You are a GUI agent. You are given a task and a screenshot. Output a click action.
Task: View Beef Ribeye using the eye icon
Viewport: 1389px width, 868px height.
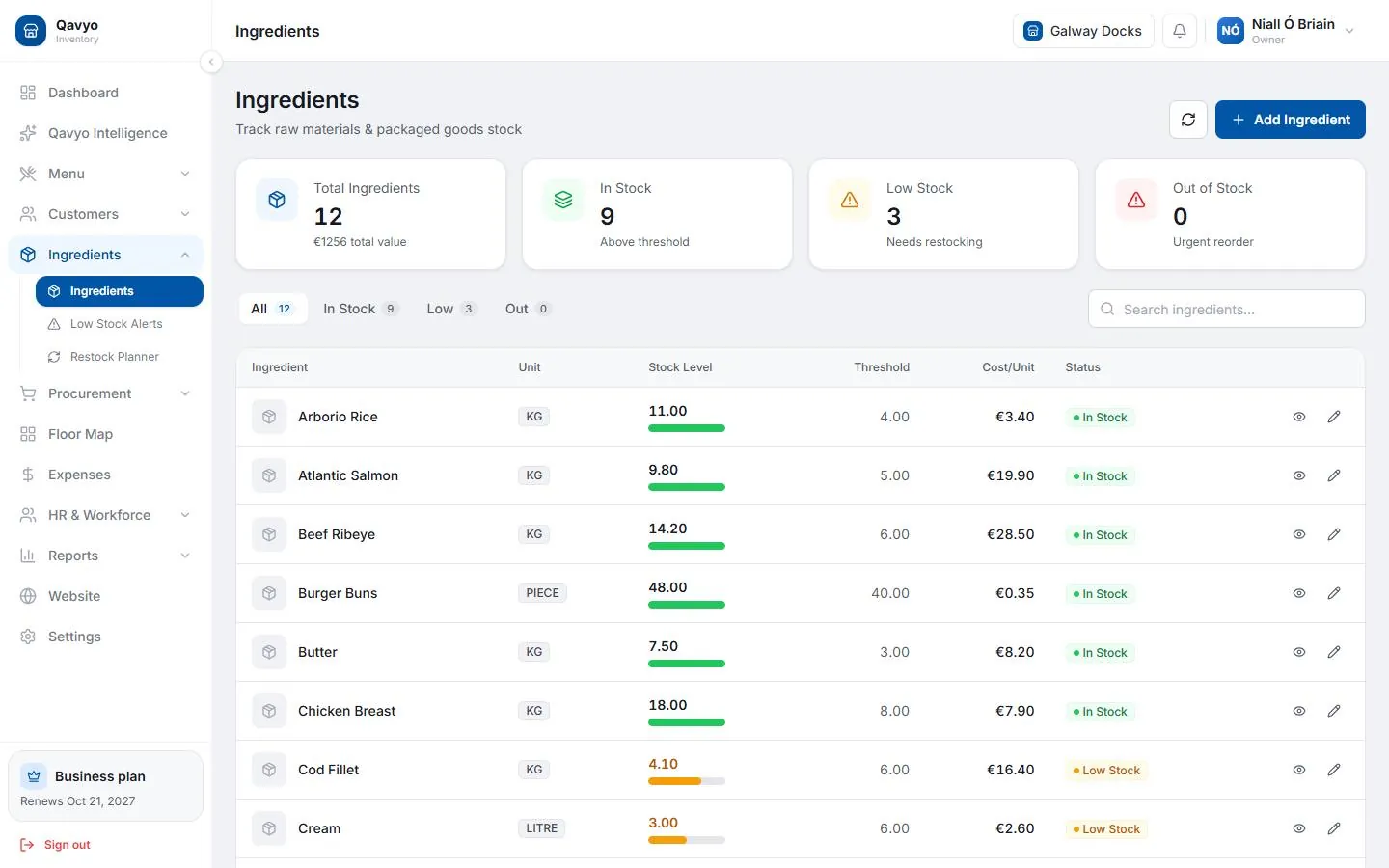(x=1299, y=534)
